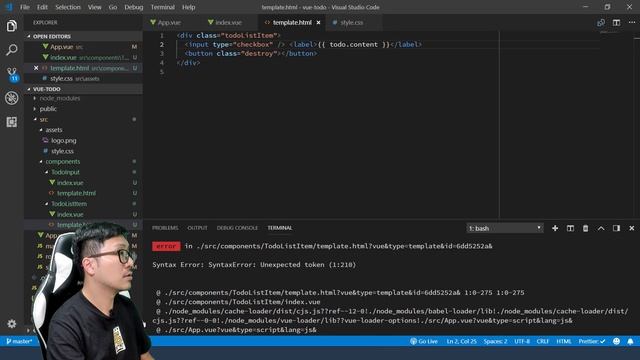Open logo.png in the file tree
This screenshot has height=360, width=640.
click(x=64, y=140)
